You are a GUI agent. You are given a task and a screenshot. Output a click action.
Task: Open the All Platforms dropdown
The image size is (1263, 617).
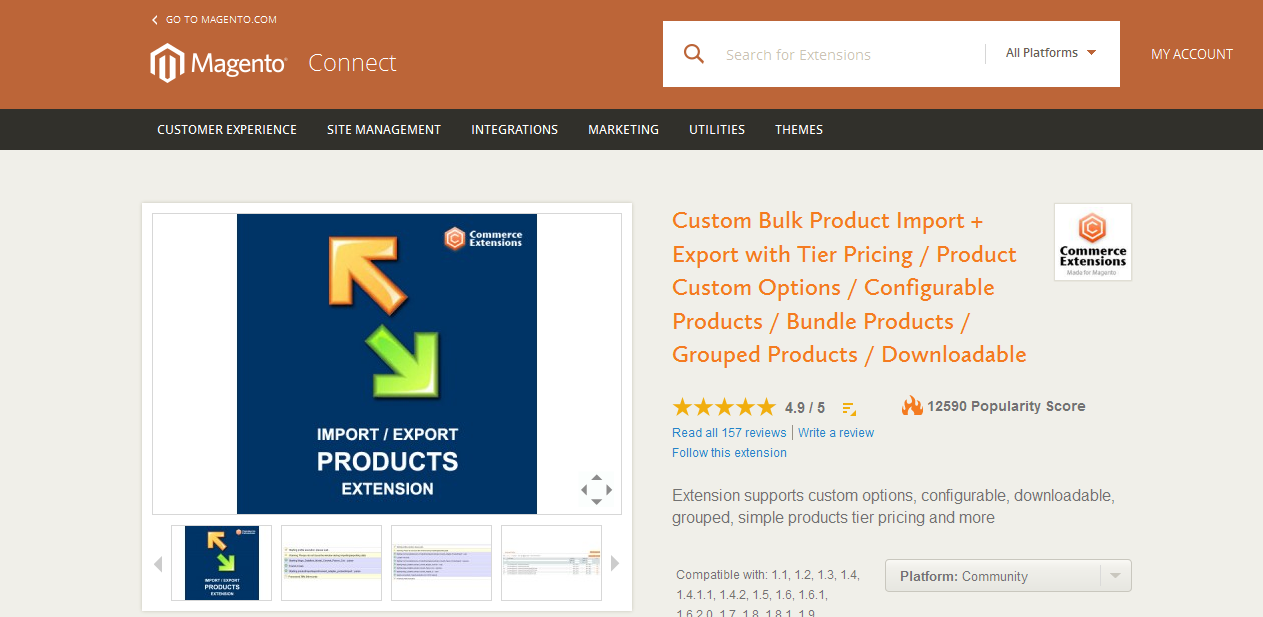click(1051, 53)
